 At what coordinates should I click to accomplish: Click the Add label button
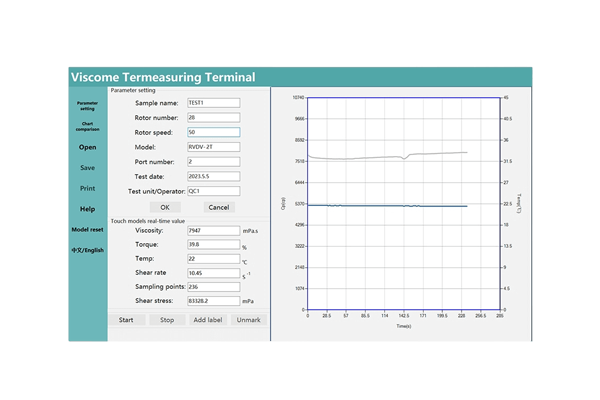[x=207, y=320]
